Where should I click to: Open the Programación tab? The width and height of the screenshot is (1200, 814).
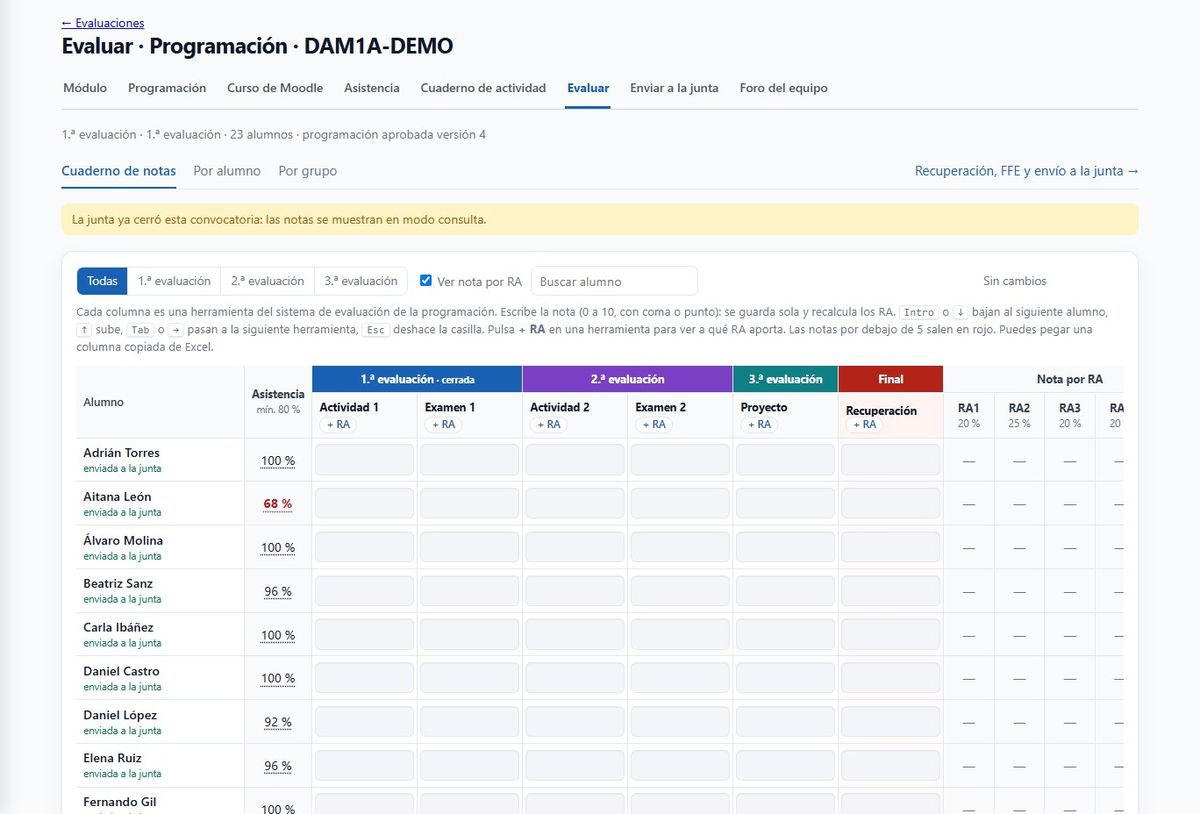(167, 88)
